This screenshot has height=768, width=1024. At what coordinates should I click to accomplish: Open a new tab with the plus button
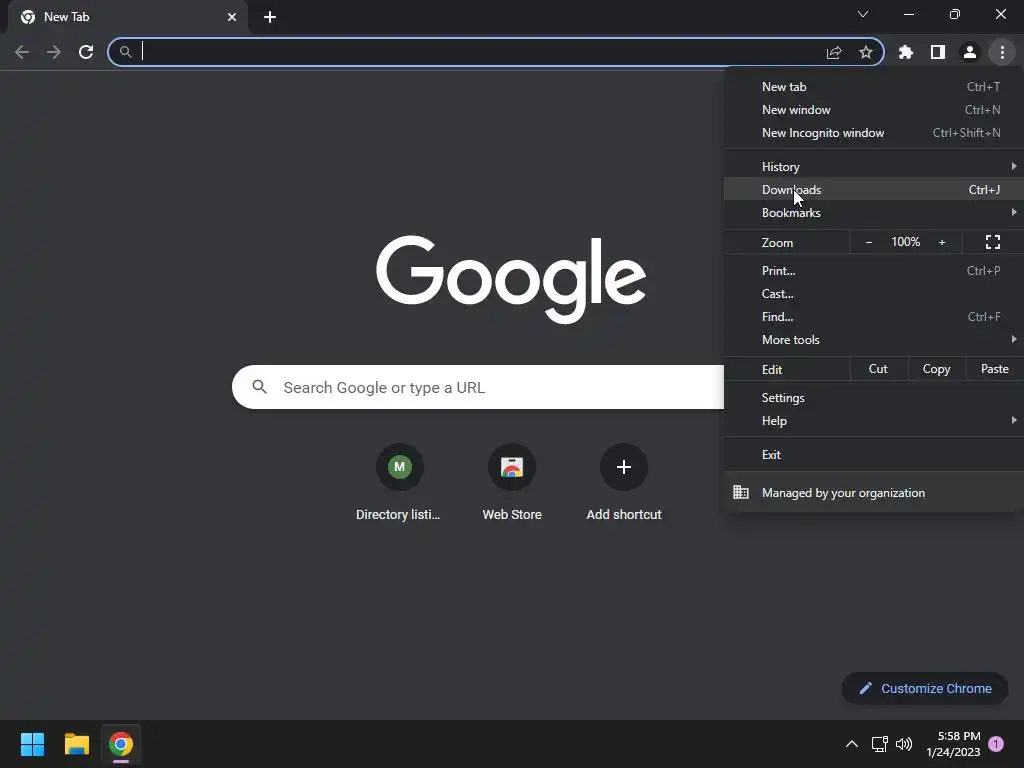click(270, 17)
